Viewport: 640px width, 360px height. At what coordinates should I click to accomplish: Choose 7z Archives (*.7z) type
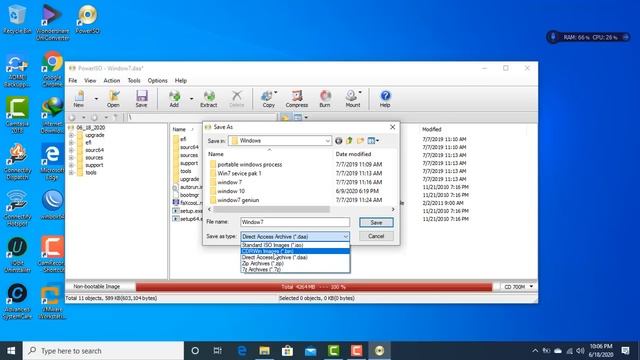pos(295,269)
